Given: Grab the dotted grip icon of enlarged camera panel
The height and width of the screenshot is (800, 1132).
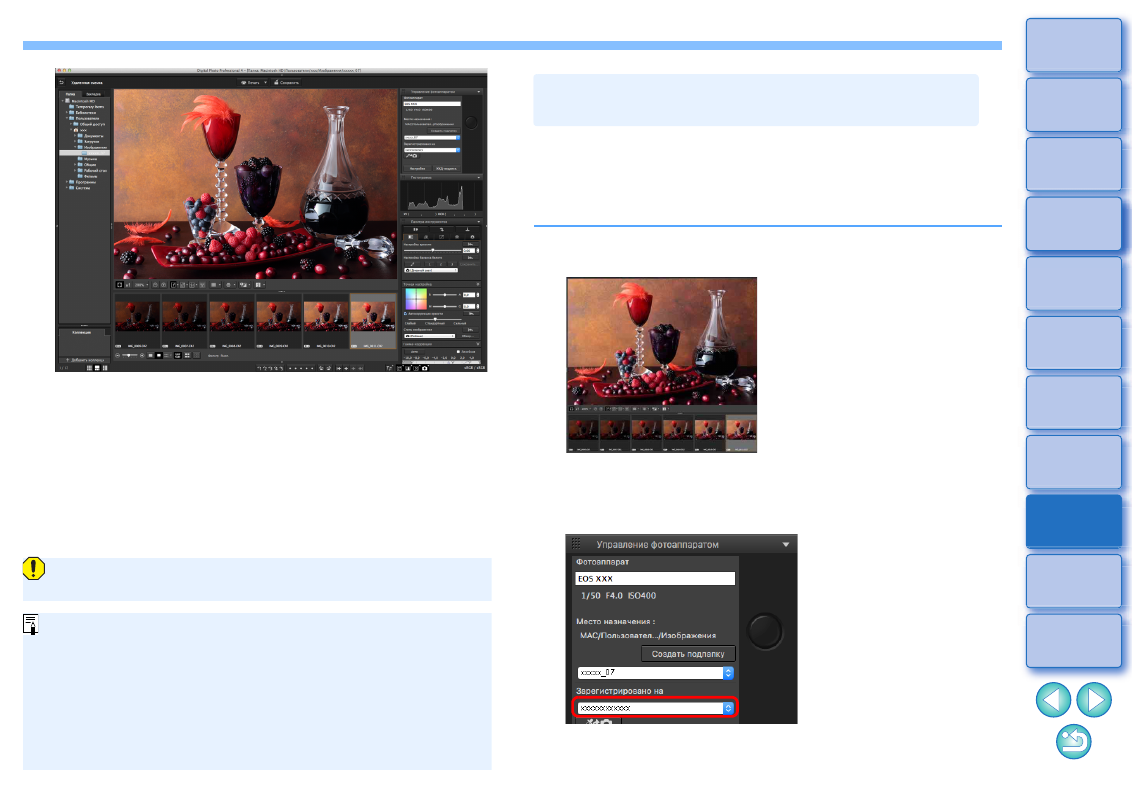Looking at the screenshot, I should 576,544.
